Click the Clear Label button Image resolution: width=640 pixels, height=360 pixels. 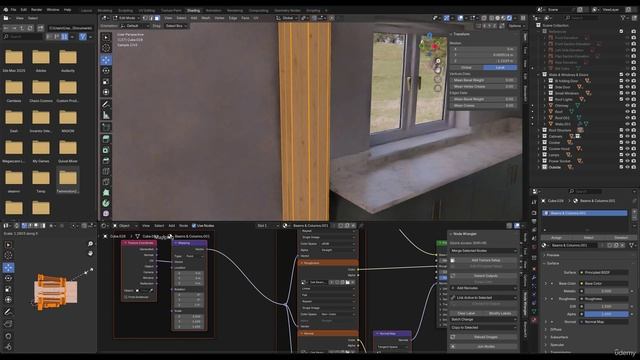click(x=466, y=313)
